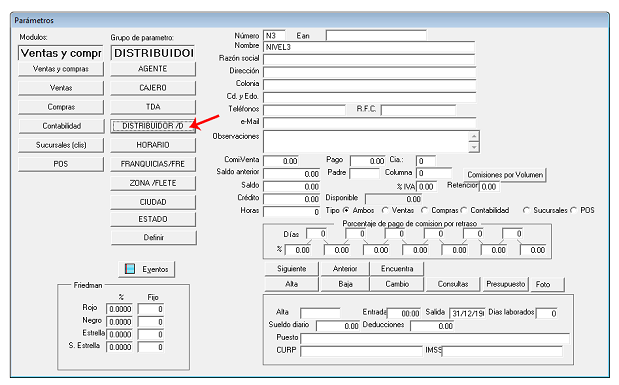Choose the ZONA /FLETE parameter group
Image resolution: width=619 pixels, height=385 pixels.
[153, 183]
